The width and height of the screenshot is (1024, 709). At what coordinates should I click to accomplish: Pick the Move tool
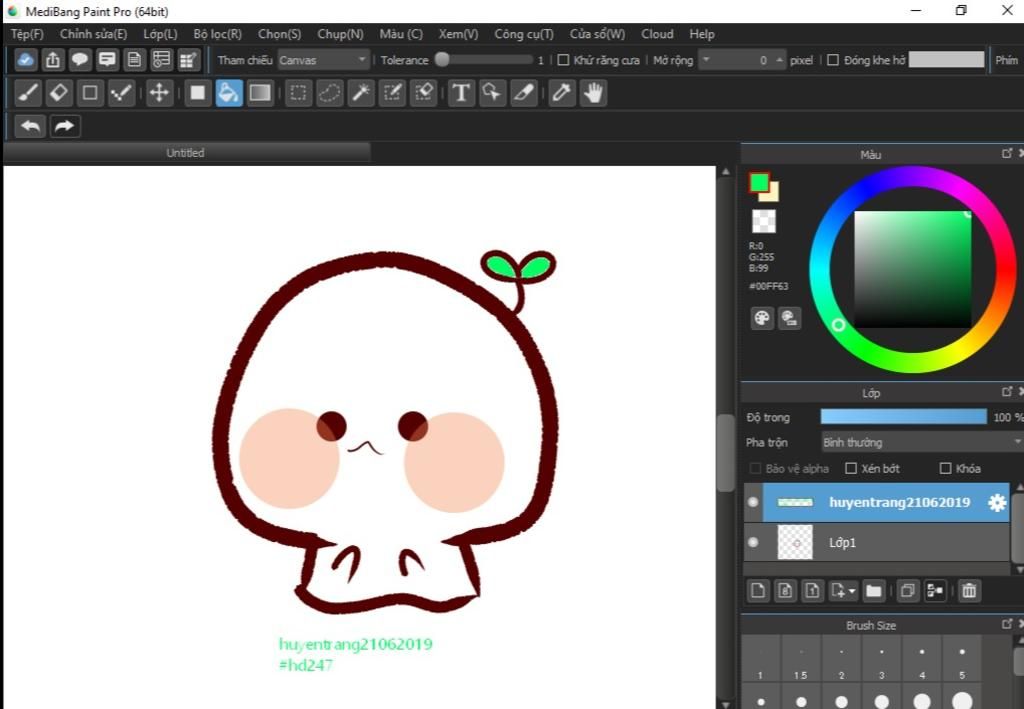[158, 93]
